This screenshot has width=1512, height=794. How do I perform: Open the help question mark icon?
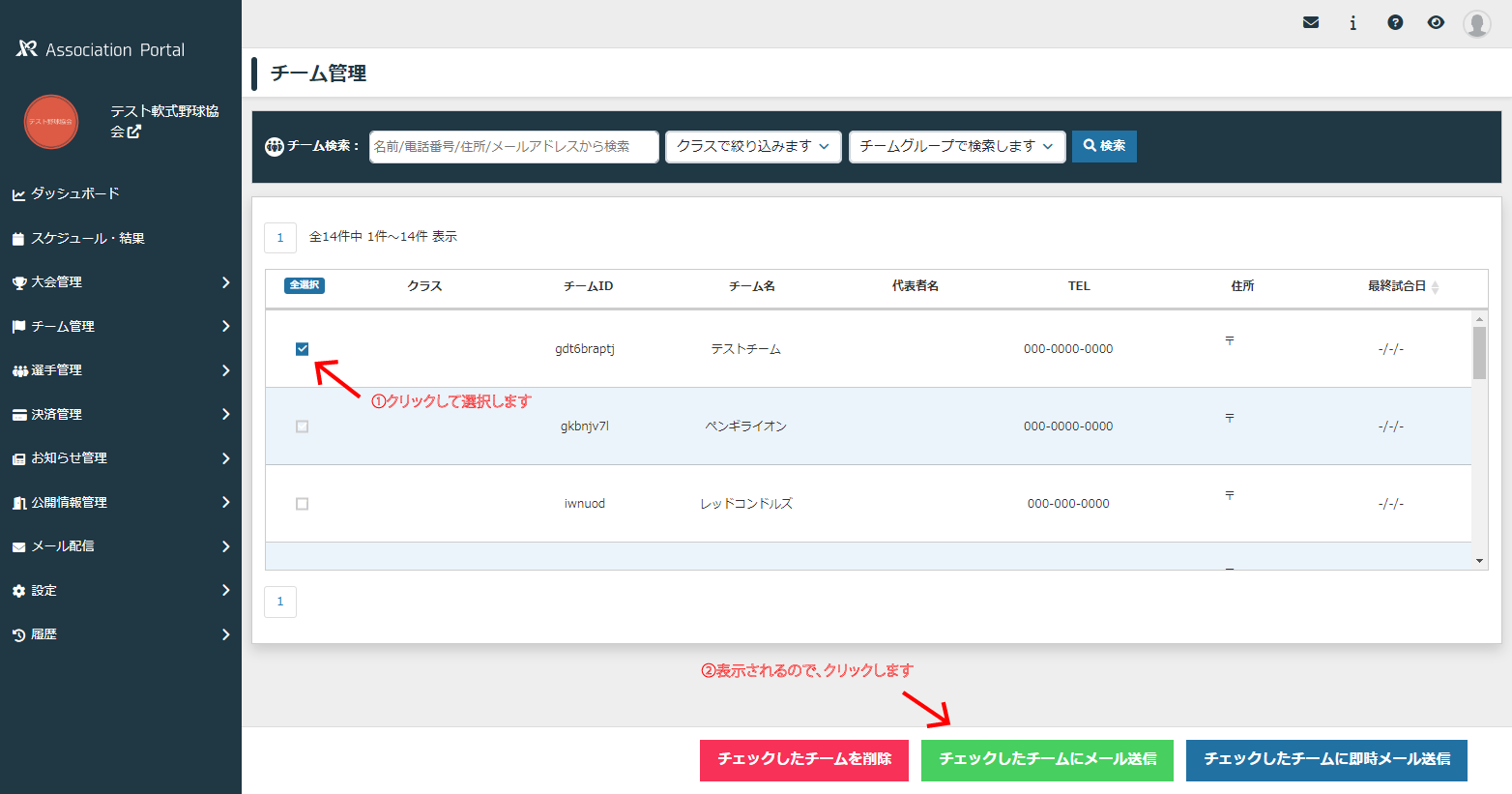coord(1395,22)
